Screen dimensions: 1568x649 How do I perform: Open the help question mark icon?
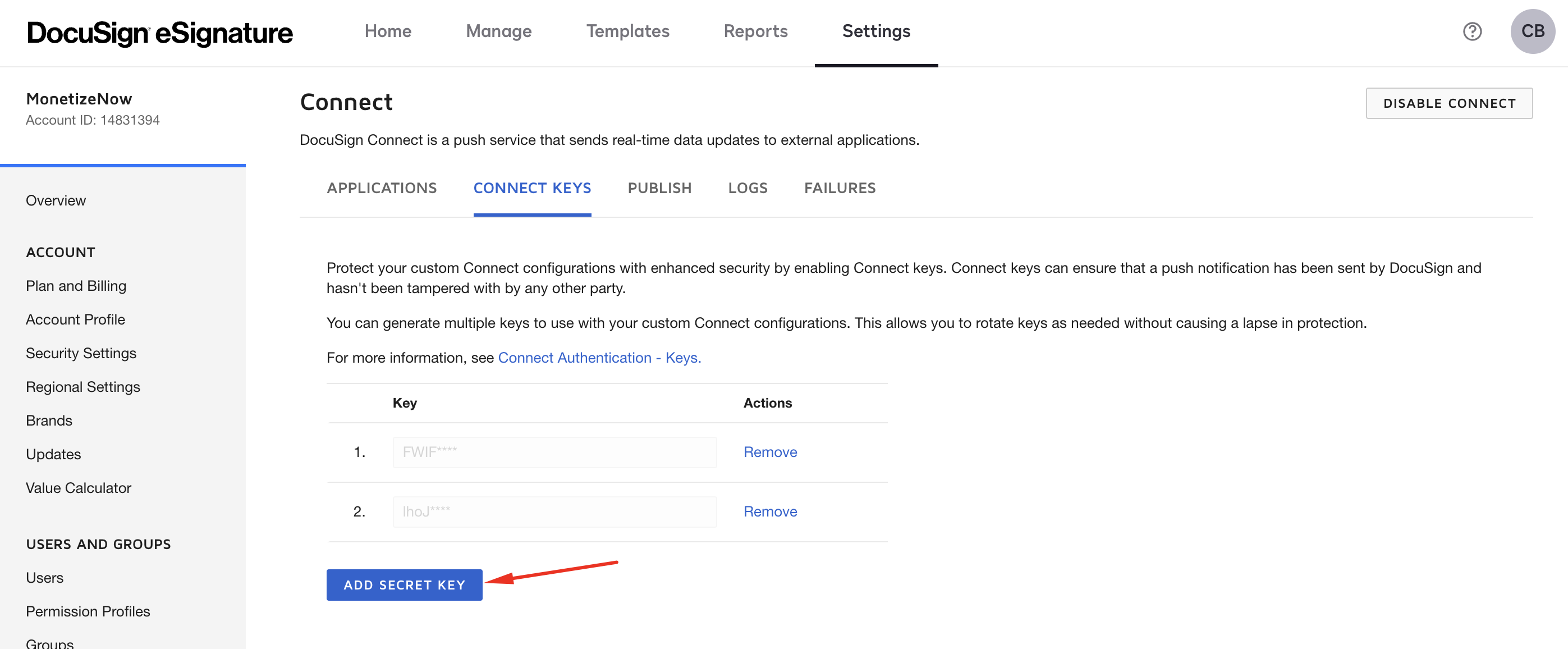click(1472, 31)
